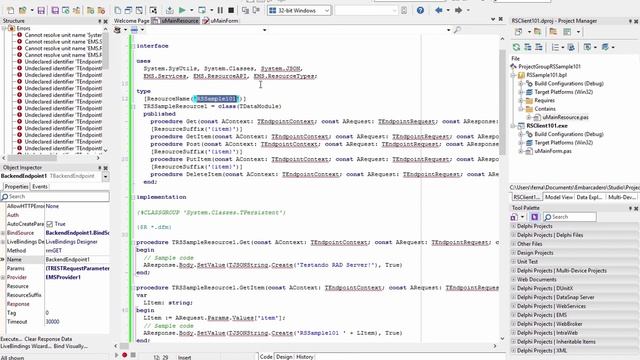
Task: Click Object Inspector Search field
Action: tap(55, 197)
